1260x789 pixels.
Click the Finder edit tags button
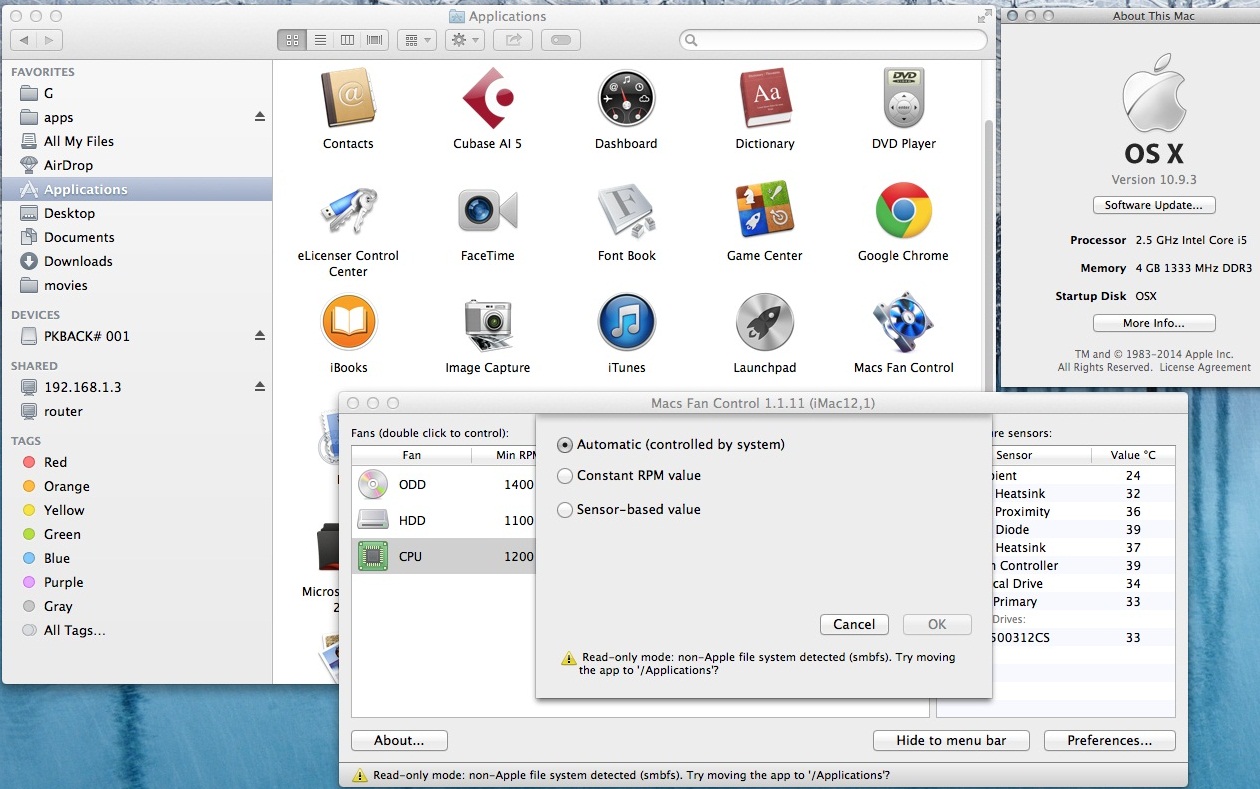(562, 40)
